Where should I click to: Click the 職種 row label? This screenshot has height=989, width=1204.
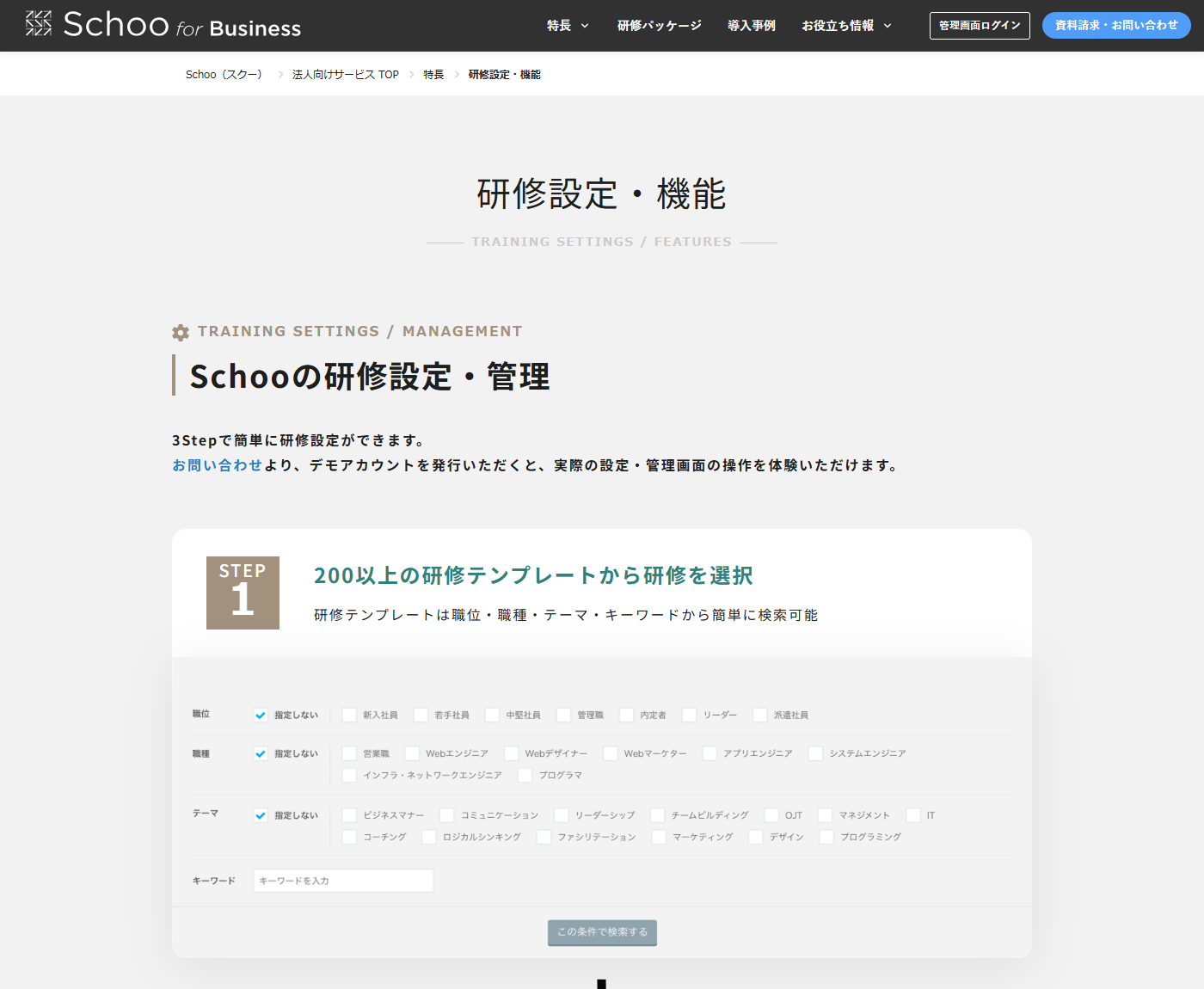pyautogui.click(x=201, y=753)
